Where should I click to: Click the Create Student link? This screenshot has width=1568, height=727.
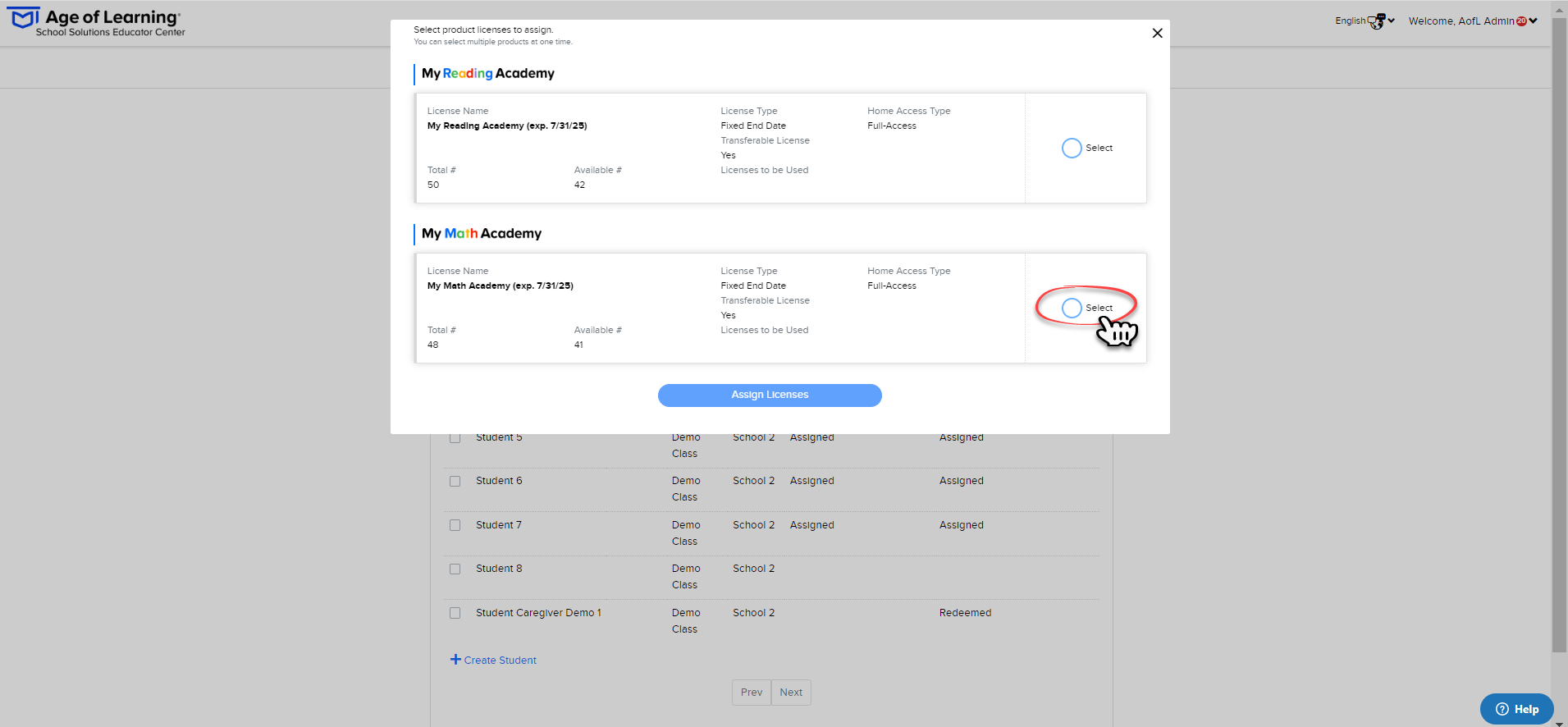pyautogui.click(x=500, y=661)
